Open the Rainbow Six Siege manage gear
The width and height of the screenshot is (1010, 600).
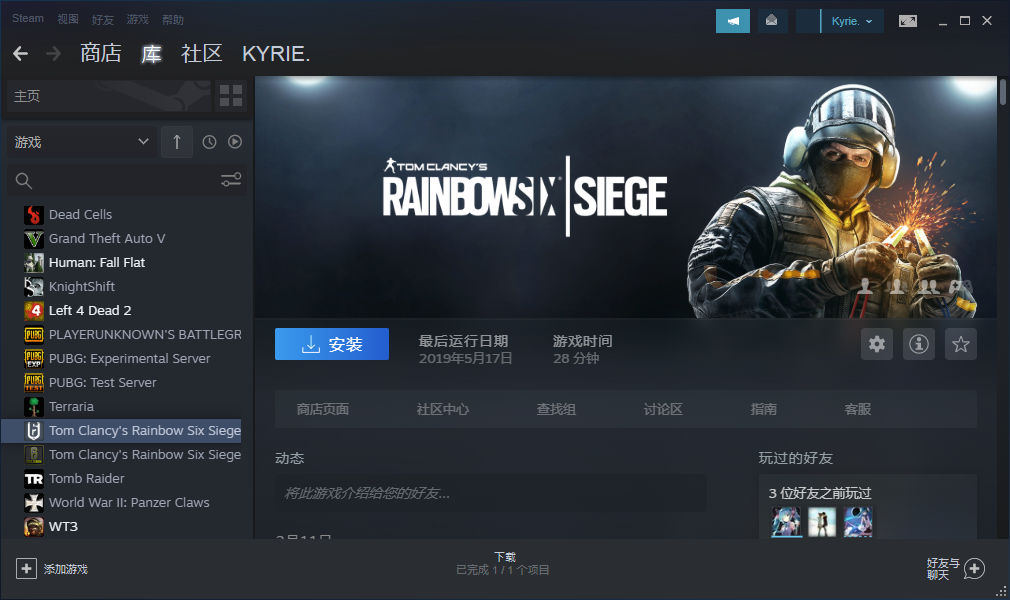(x=877, y=344)
